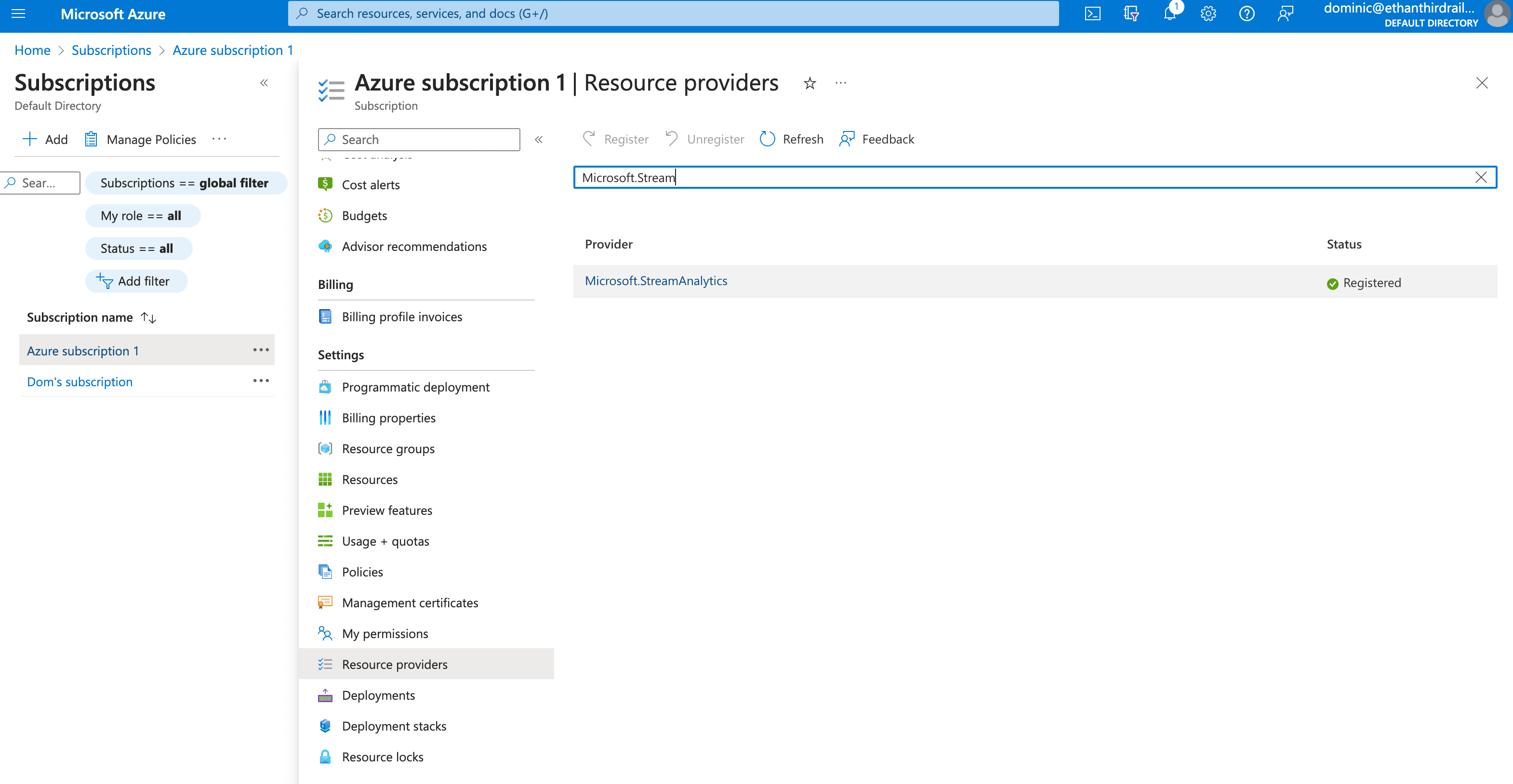Go to Subscriptions breadcrumb
The height and width of the screenshot is (784, 1513).
click(x=112, y=51)
